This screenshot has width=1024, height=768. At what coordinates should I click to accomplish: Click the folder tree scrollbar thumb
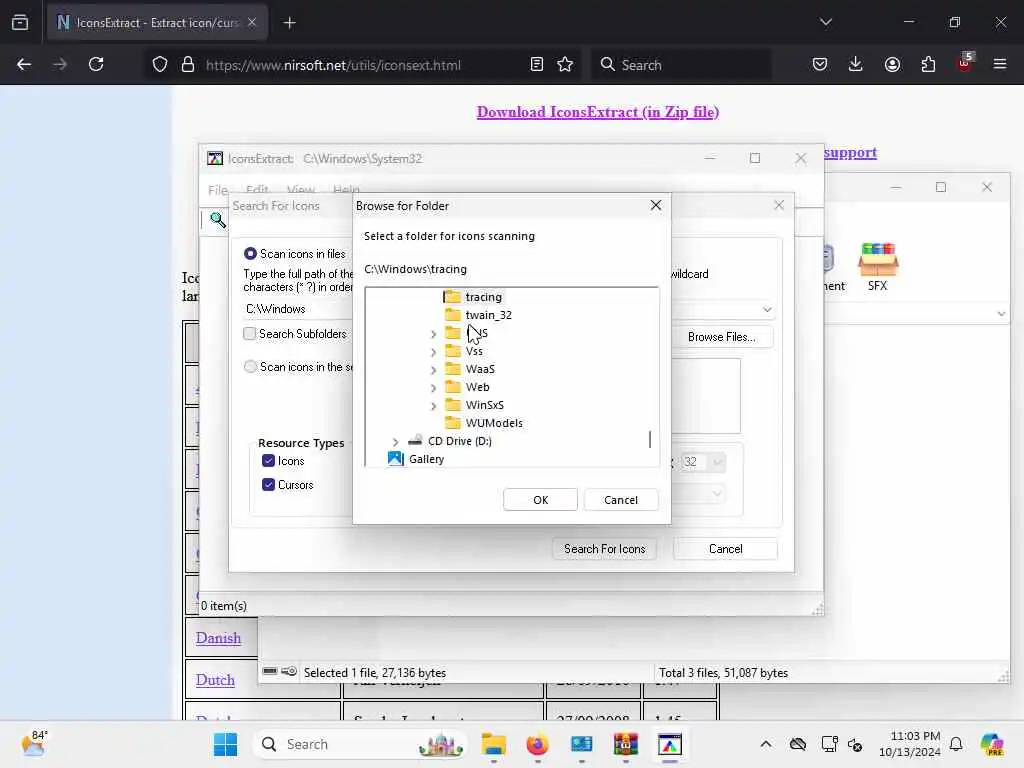[x=650, y=439]
